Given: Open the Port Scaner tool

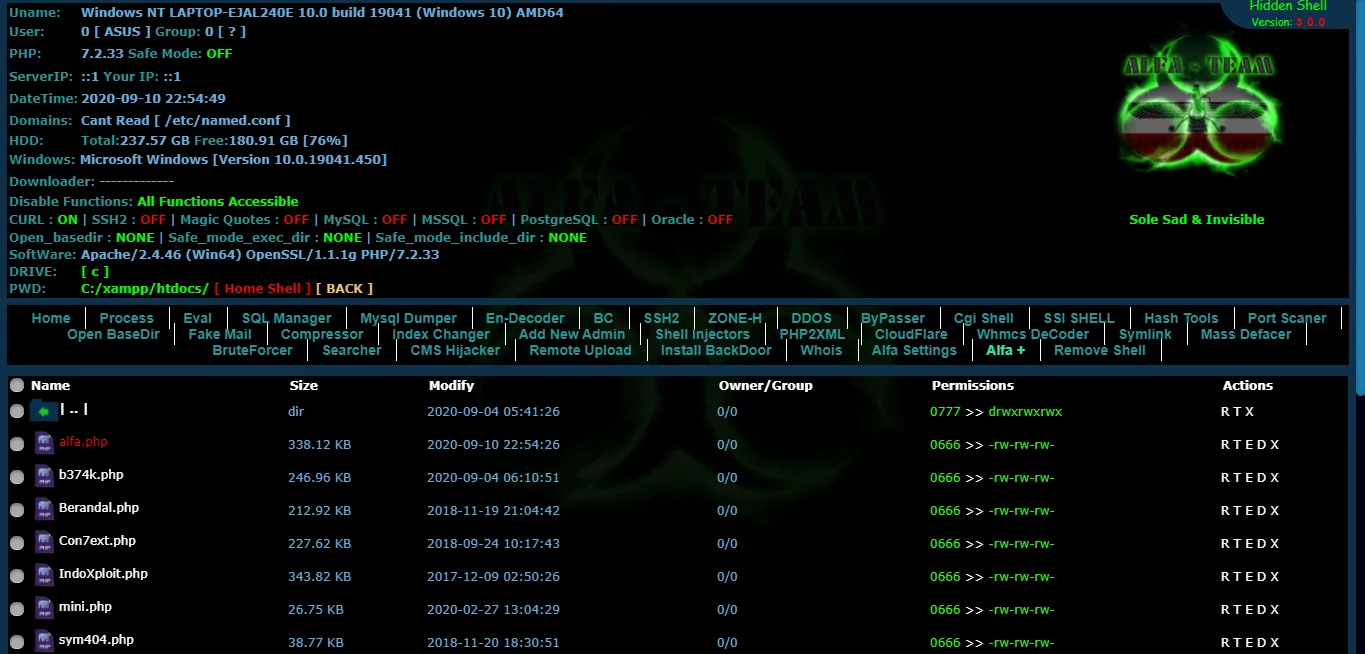Looking at the screenshot, I should click(x=1287, y=317).
